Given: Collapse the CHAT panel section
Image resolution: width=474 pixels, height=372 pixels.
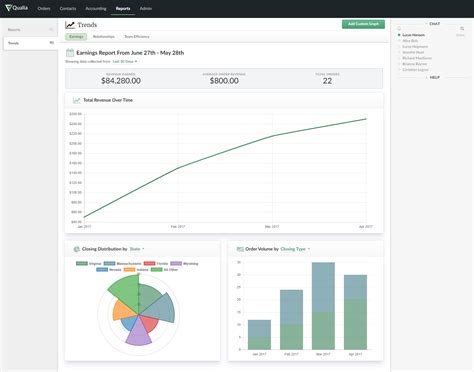Looking at the screenshot, I should point(433,24).
